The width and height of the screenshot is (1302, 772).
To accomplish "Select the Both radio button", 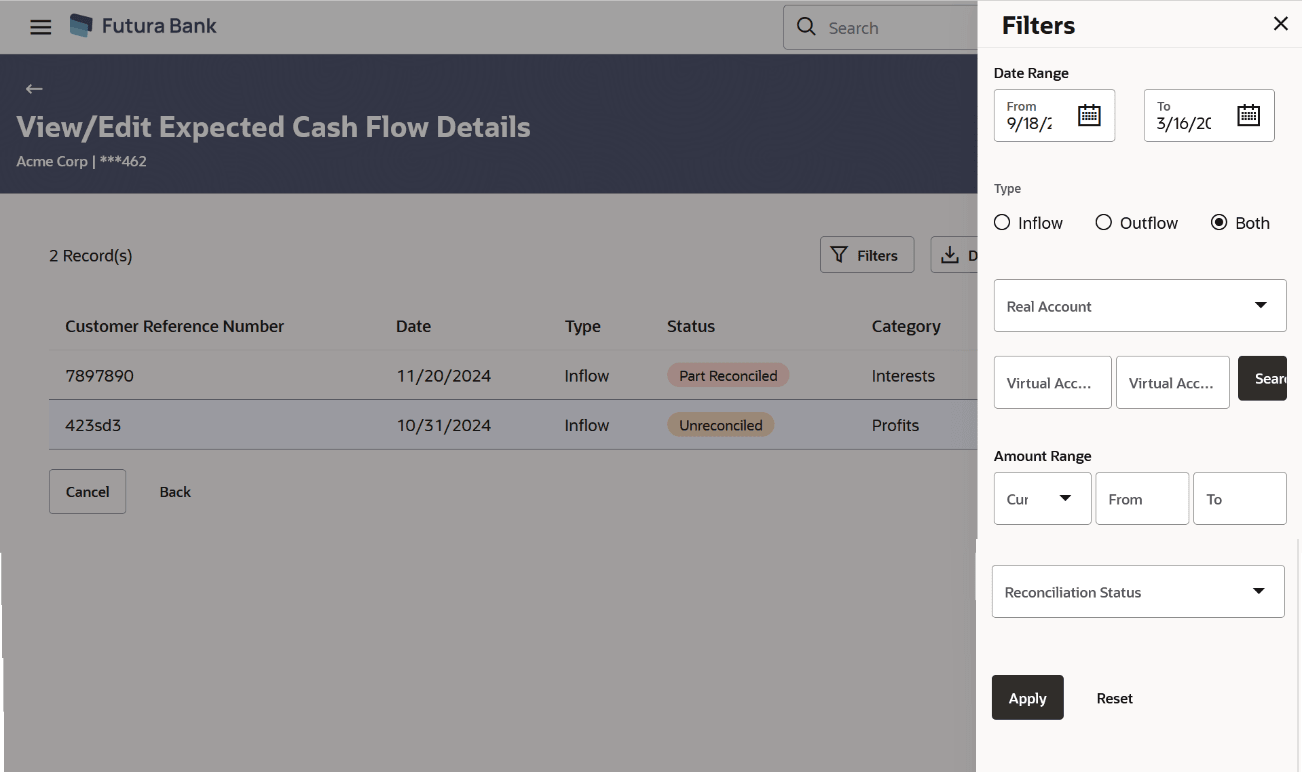I will point(1219,223).
